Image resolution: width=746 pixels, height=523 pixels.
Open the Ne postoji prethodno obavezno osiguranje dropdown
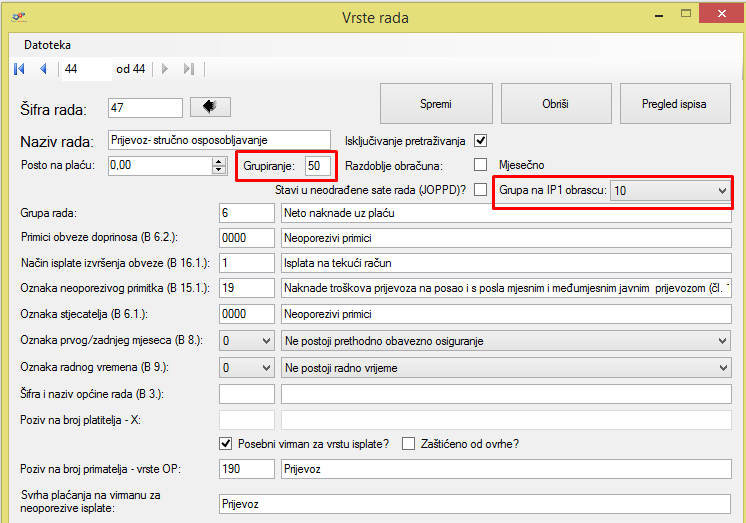point(722,341)
